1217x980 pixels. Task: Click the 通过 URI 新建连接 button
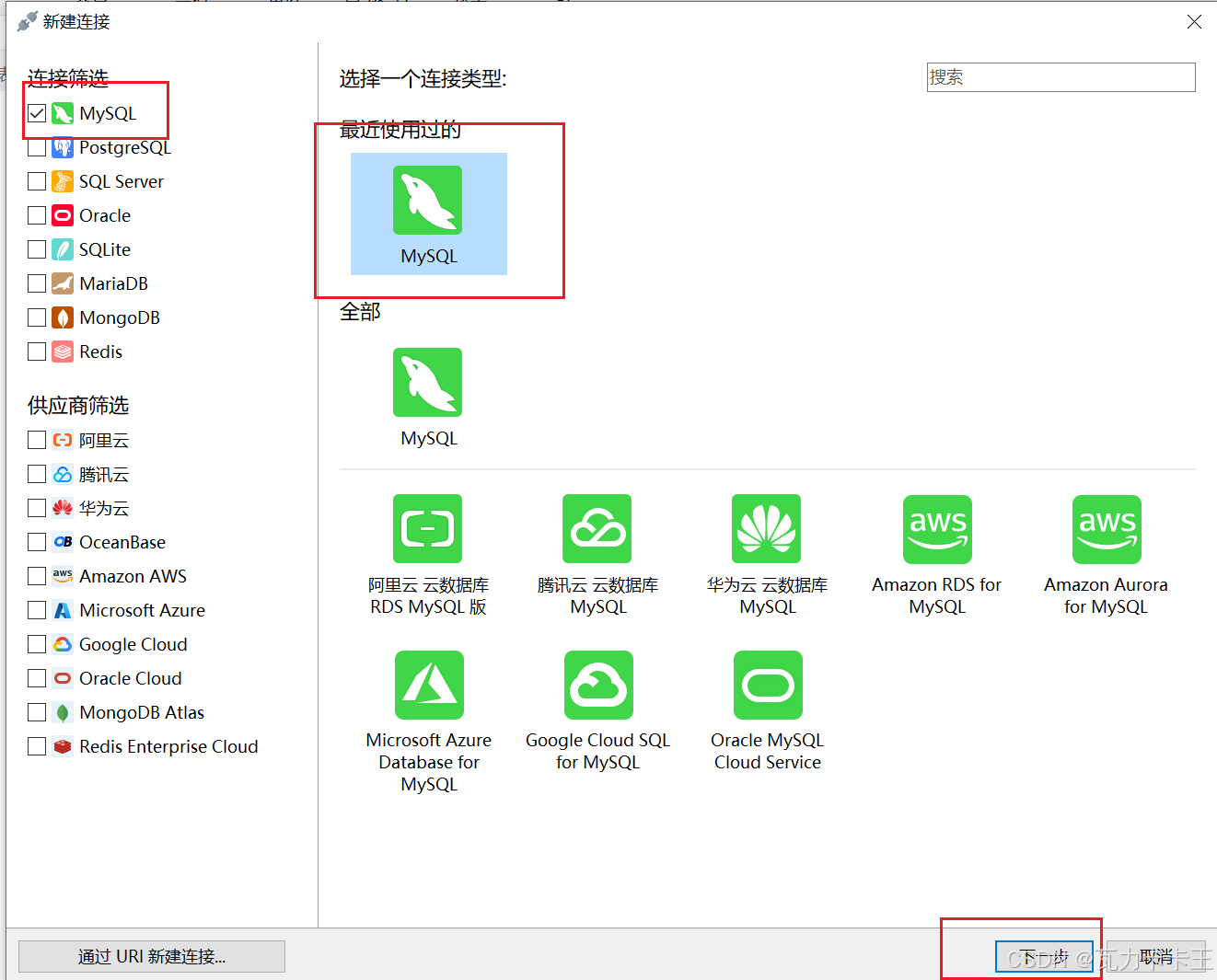coord(152,956)
